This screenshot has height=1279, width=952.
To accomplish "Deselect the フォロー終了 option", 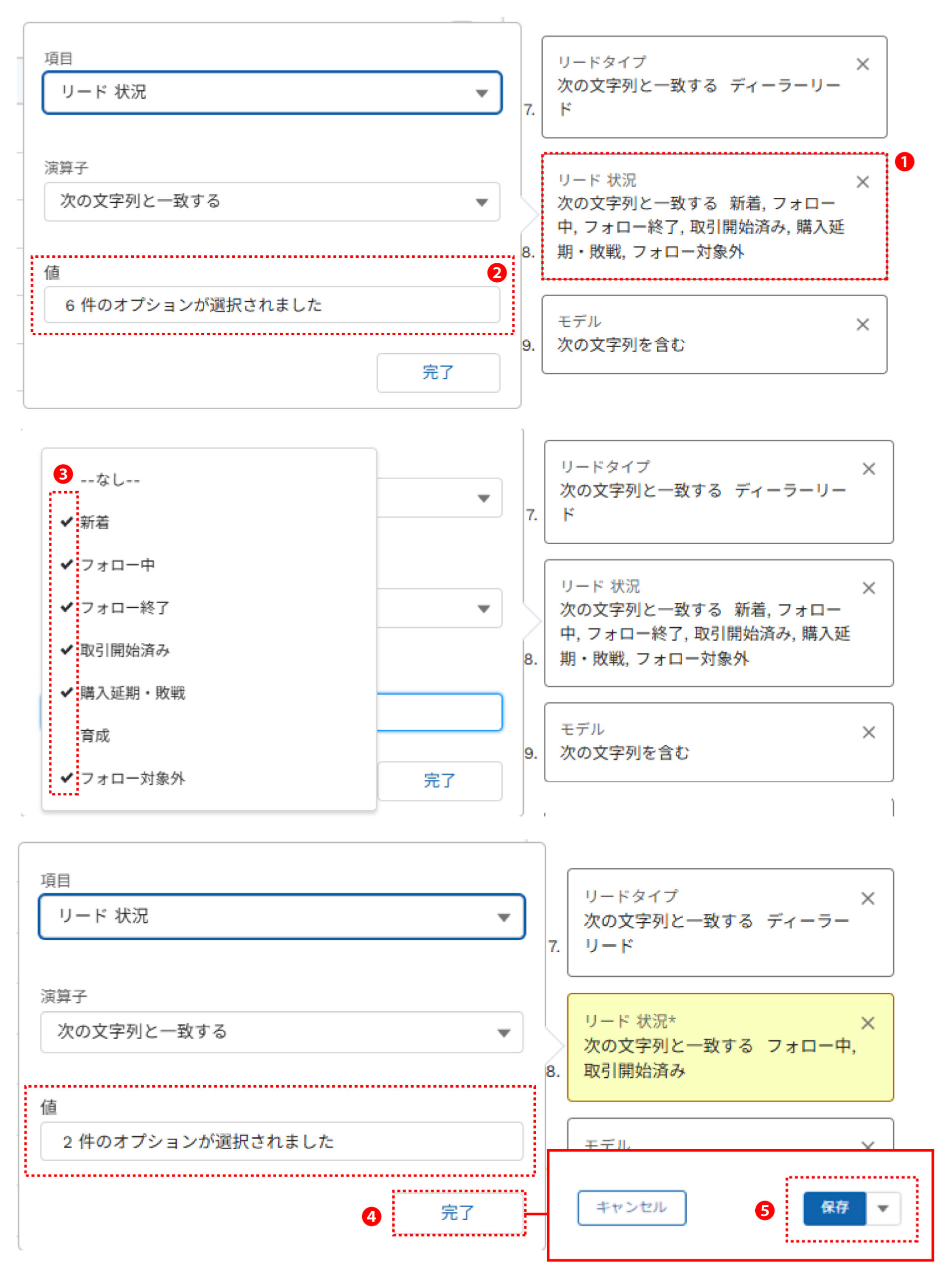I will [124, 608].
